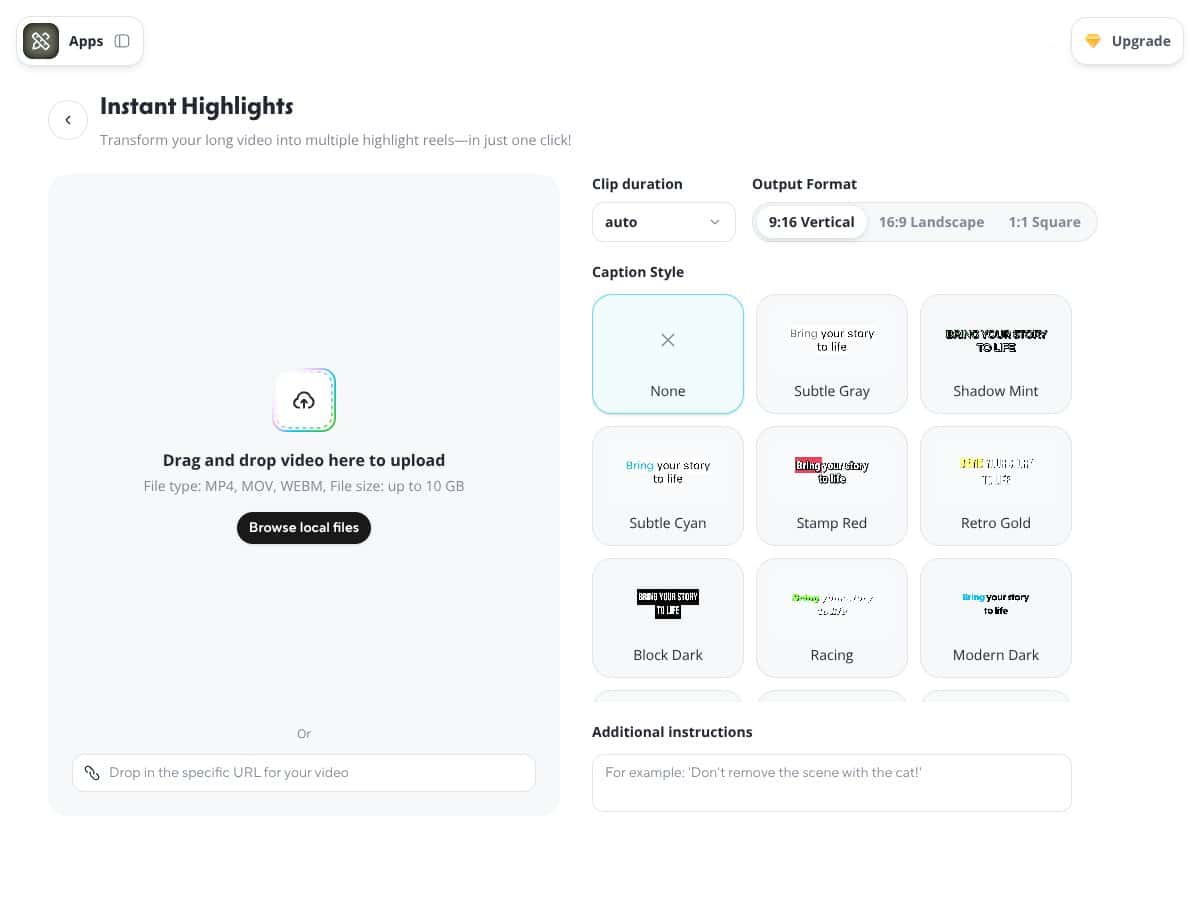Click the cloud upload icon

(x=304, y=400)
